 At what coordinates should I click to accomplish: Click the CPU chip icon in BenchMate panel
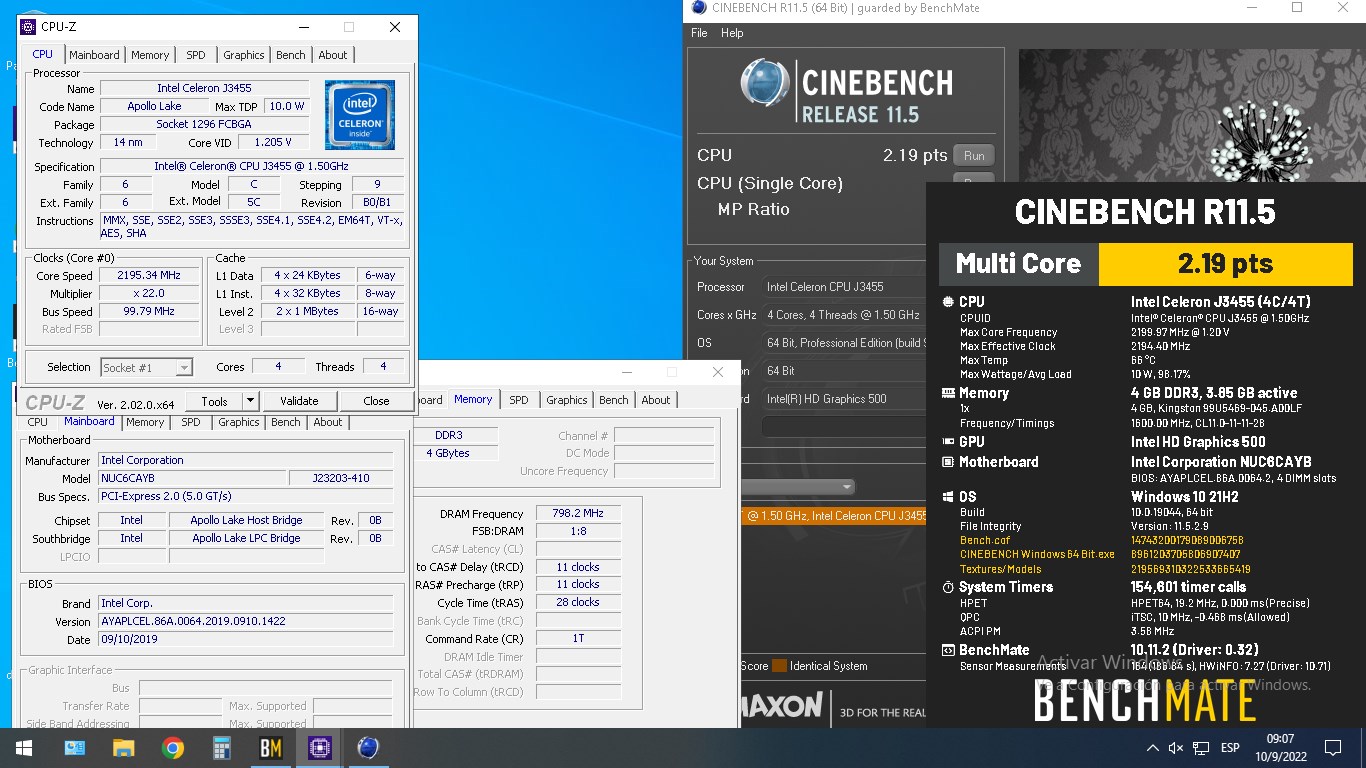(x=948, y=302)
